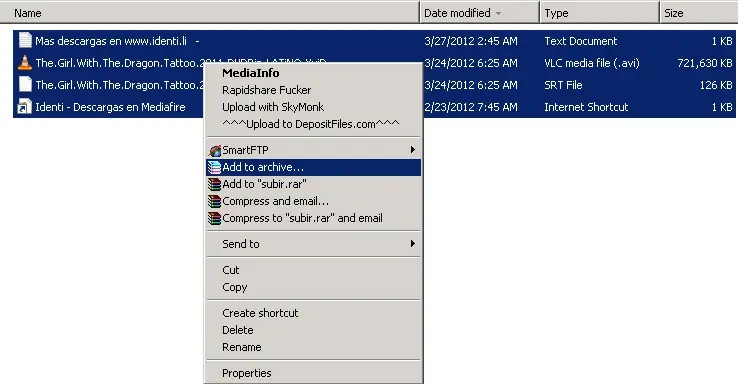Click the shortcut icon beside Identi - Descargas en Mediafire
This screenshot has height=384, width=739.
point(25,107)
